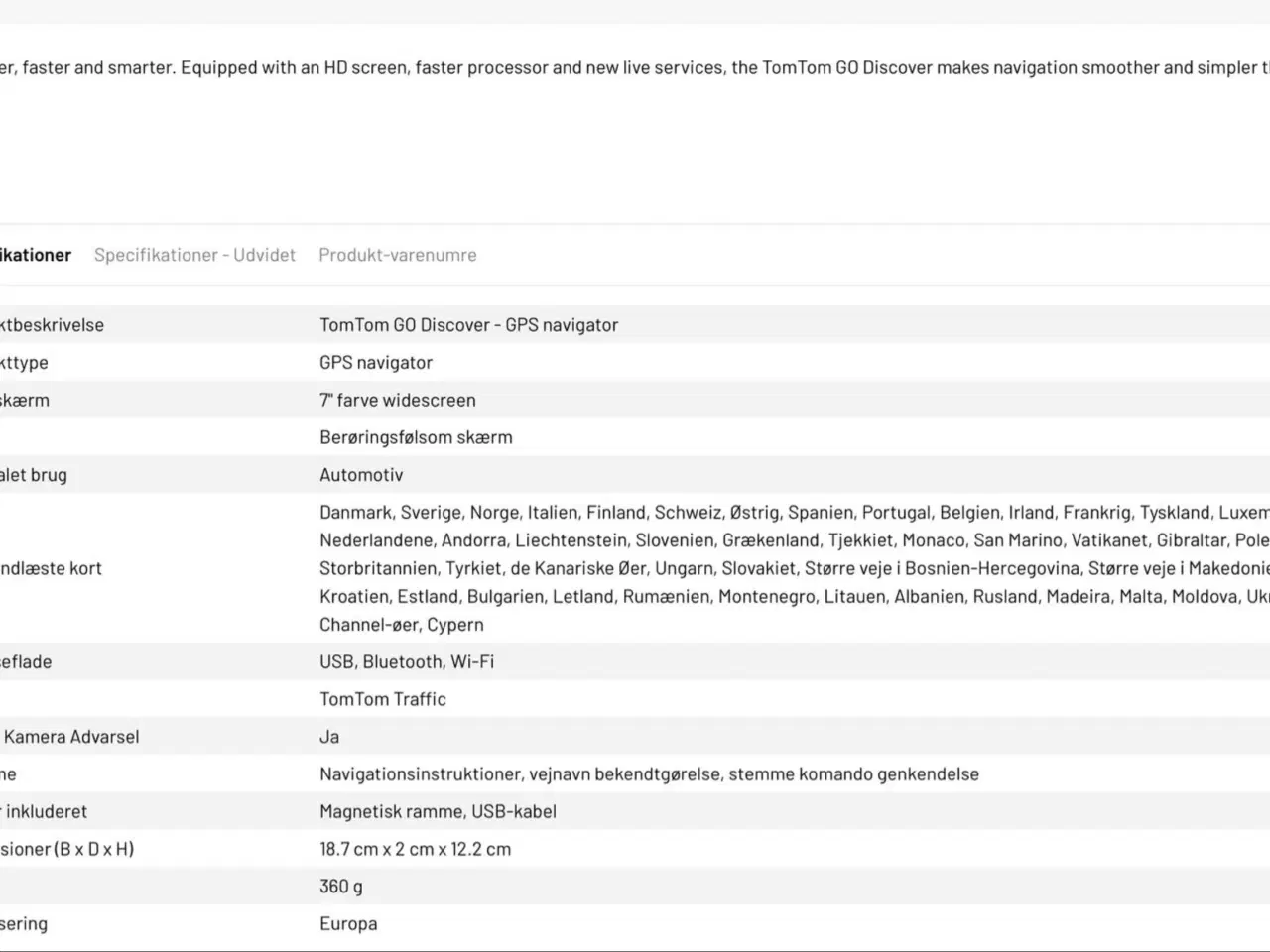1270x952 pixels.
Task: Click the 'Kamera Advarsel' row label
Action: (69, 737)
